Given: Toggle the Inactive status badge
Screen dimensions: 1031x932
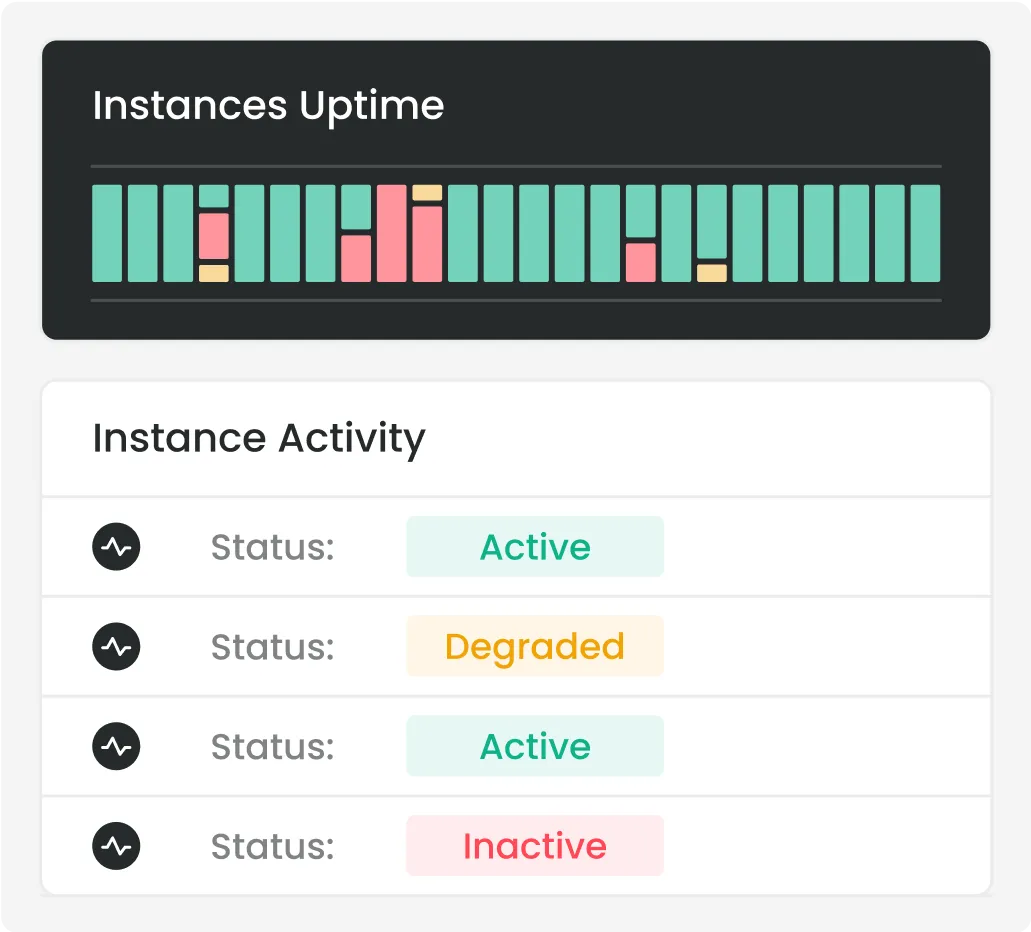Looking at the screenshot, I should click(534, 845).
